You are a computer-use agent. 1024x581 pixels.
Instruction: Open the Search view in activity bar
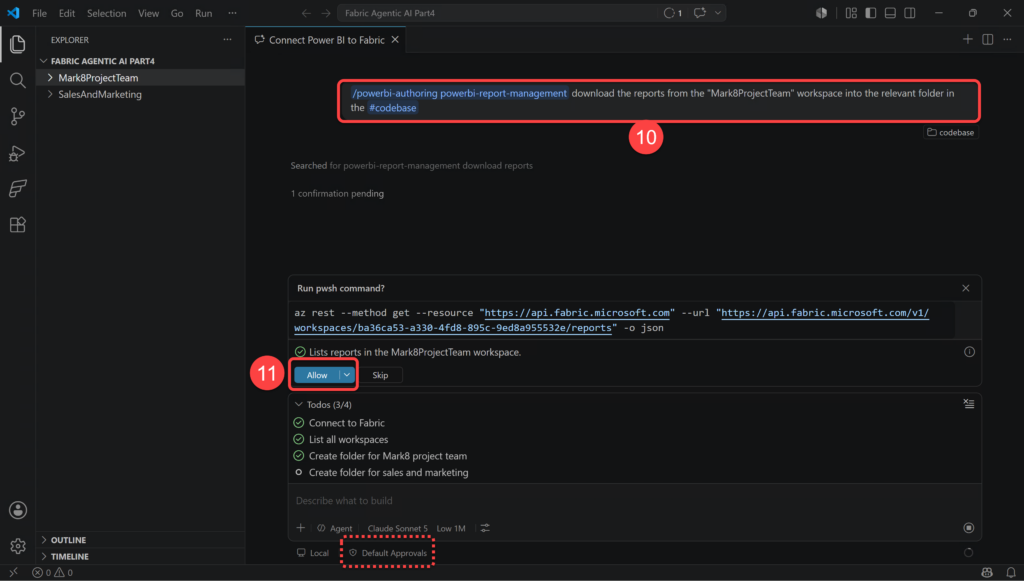[18, 80]
